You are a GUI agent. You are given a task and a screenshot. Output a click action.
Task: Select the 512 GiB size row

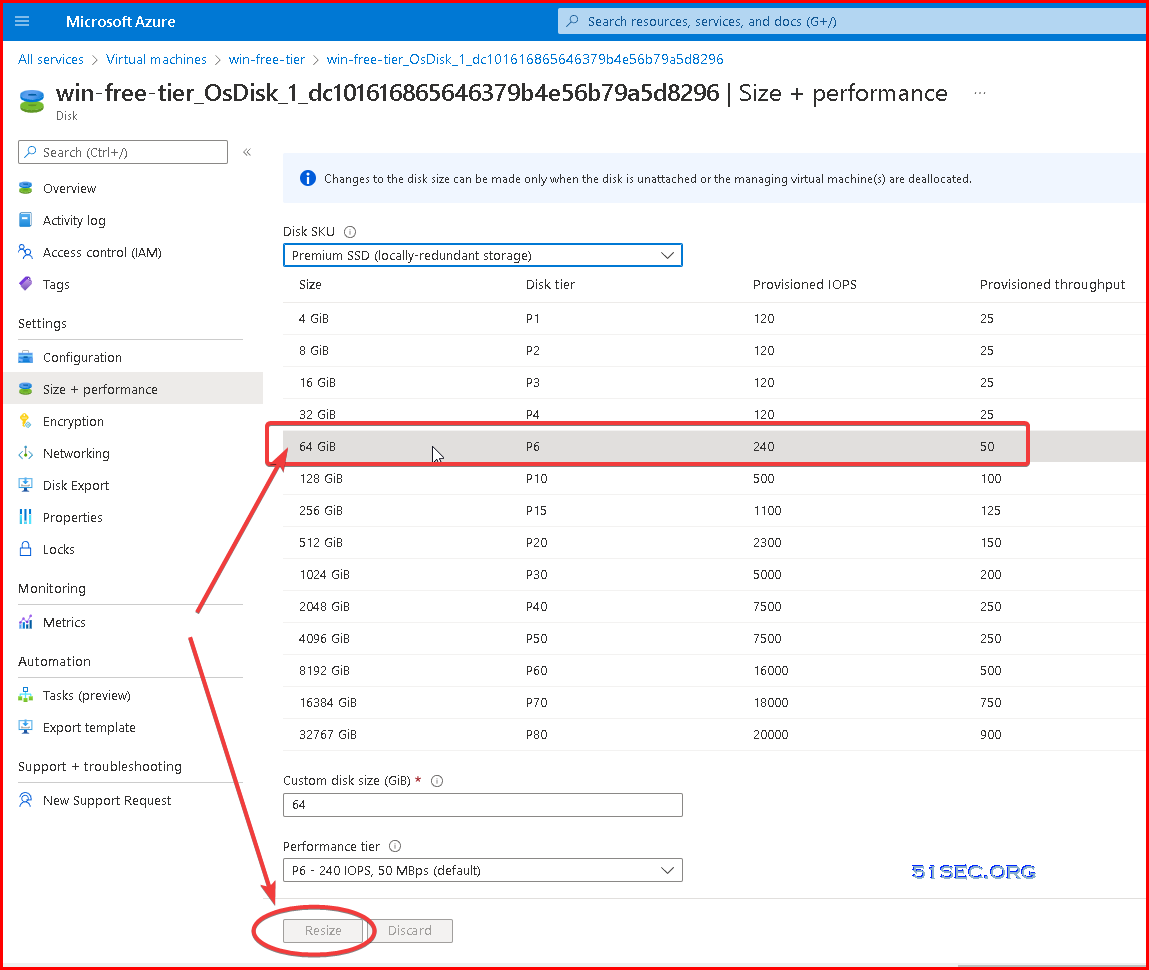714,543
